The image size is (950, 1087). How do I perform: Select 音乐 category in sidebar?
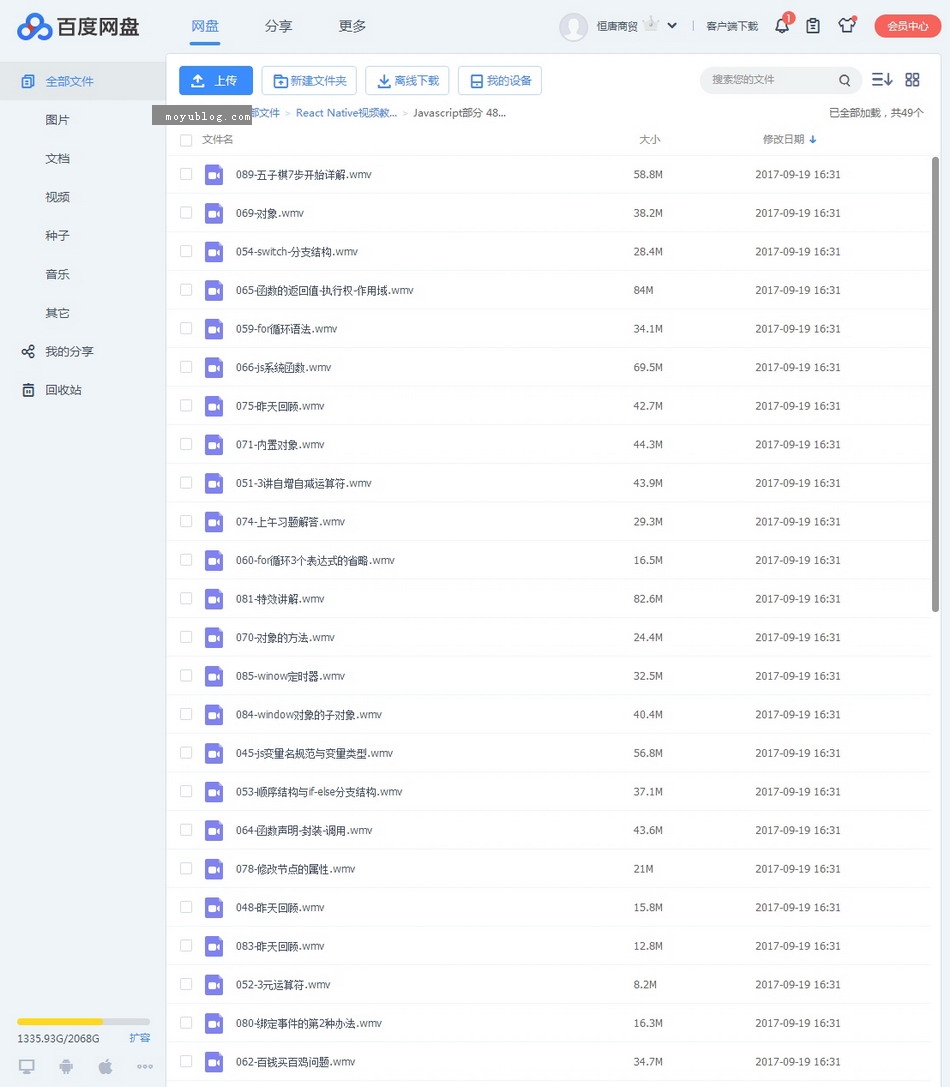point(58,275)
